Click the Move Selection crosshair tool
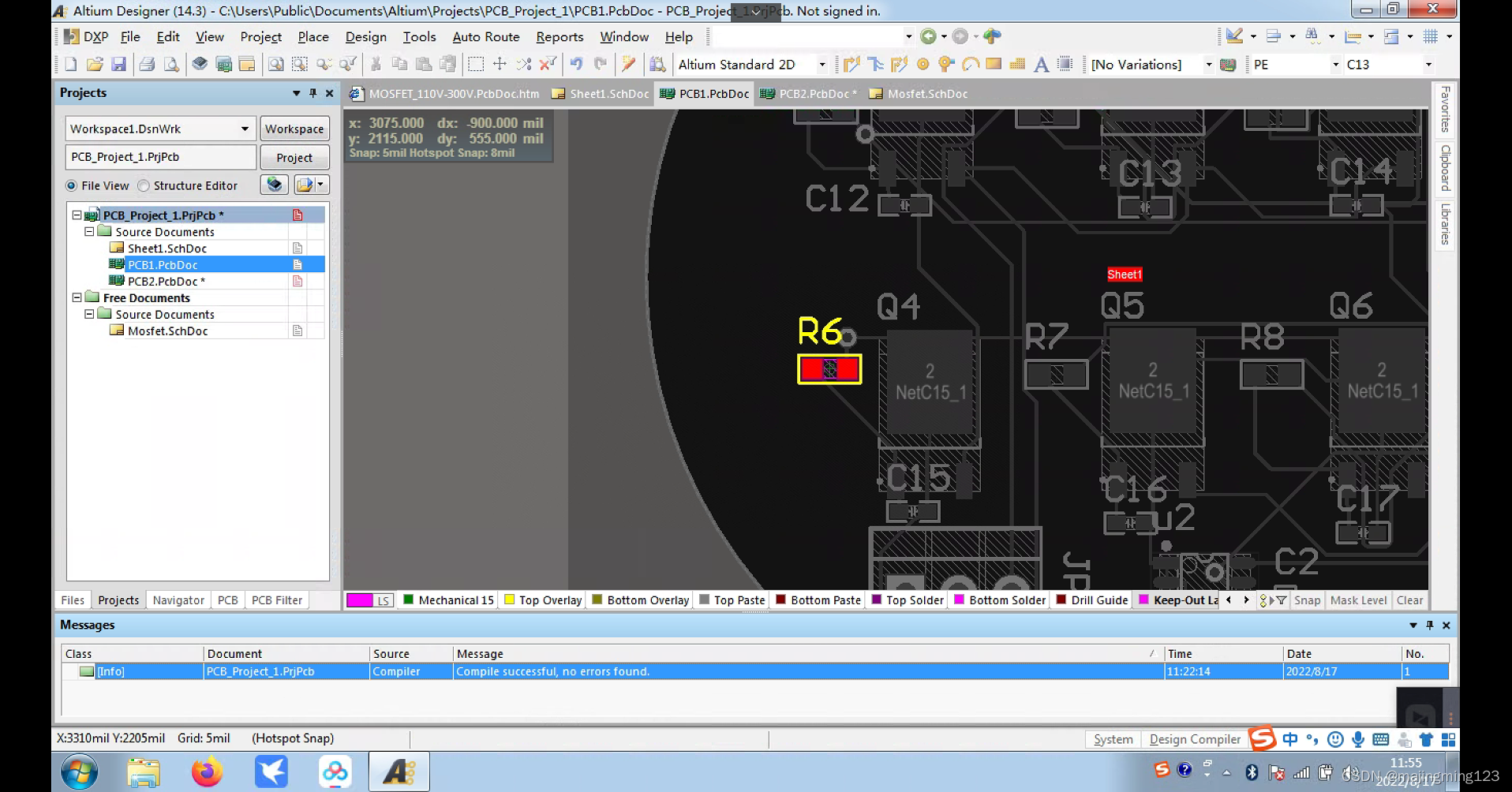This screenshot has width=1512, height=792. point(500,65)
